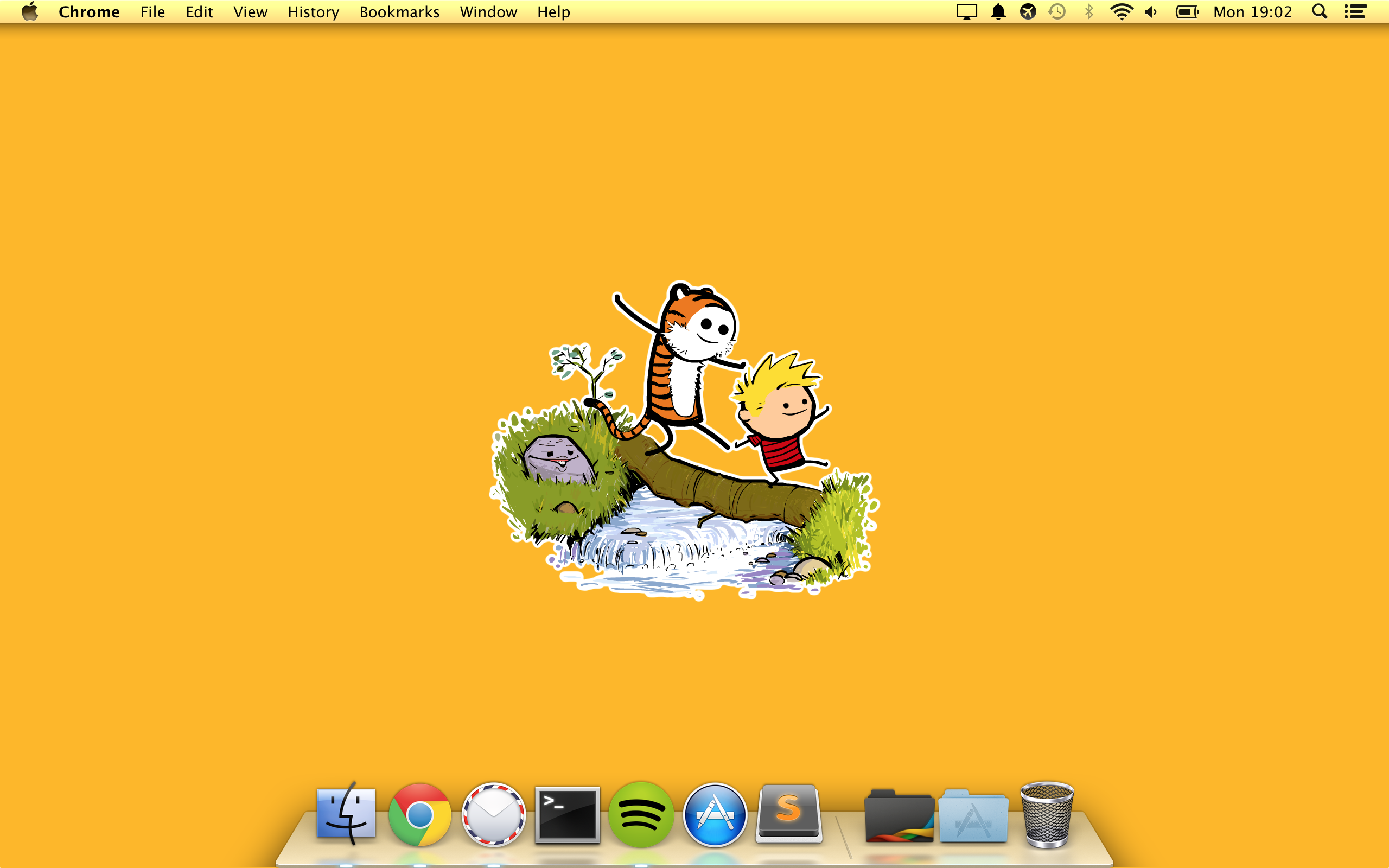Open the App Store in the dock
1389x868 pixels.
tap(715, 815)
